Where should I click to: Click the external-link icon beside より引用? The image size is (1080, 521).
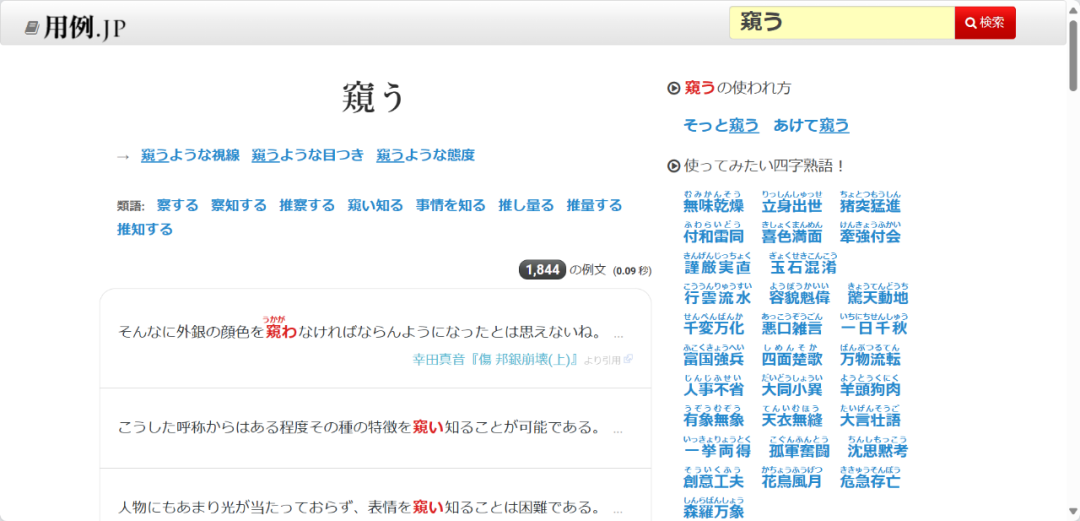628,359
